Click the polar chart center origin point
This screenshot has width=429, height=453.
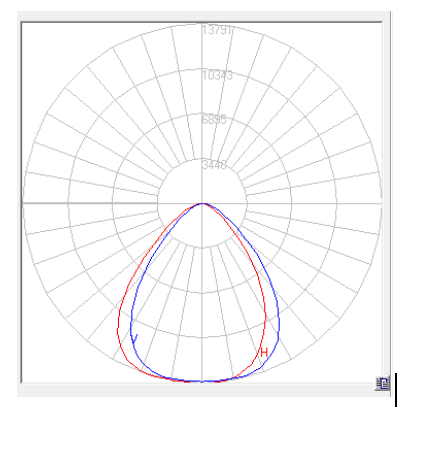[202, 203]
